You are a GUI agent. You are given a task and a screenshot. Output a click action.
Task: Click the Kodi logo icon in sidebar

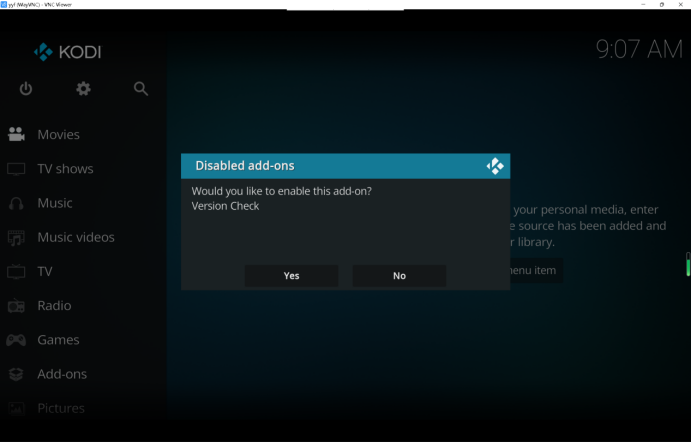coord(43,52)
